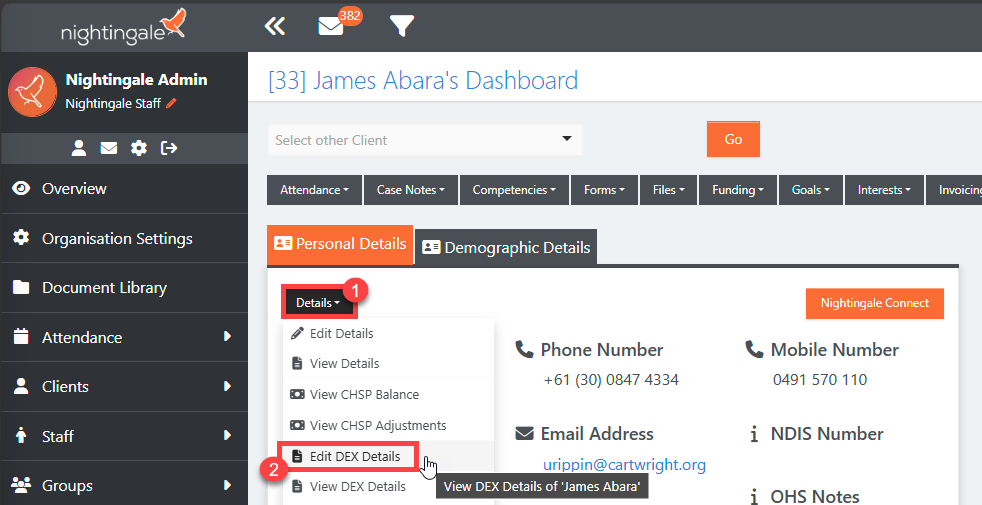
Task: Open the Case Notes dropdown
Action: coord(411,190)
